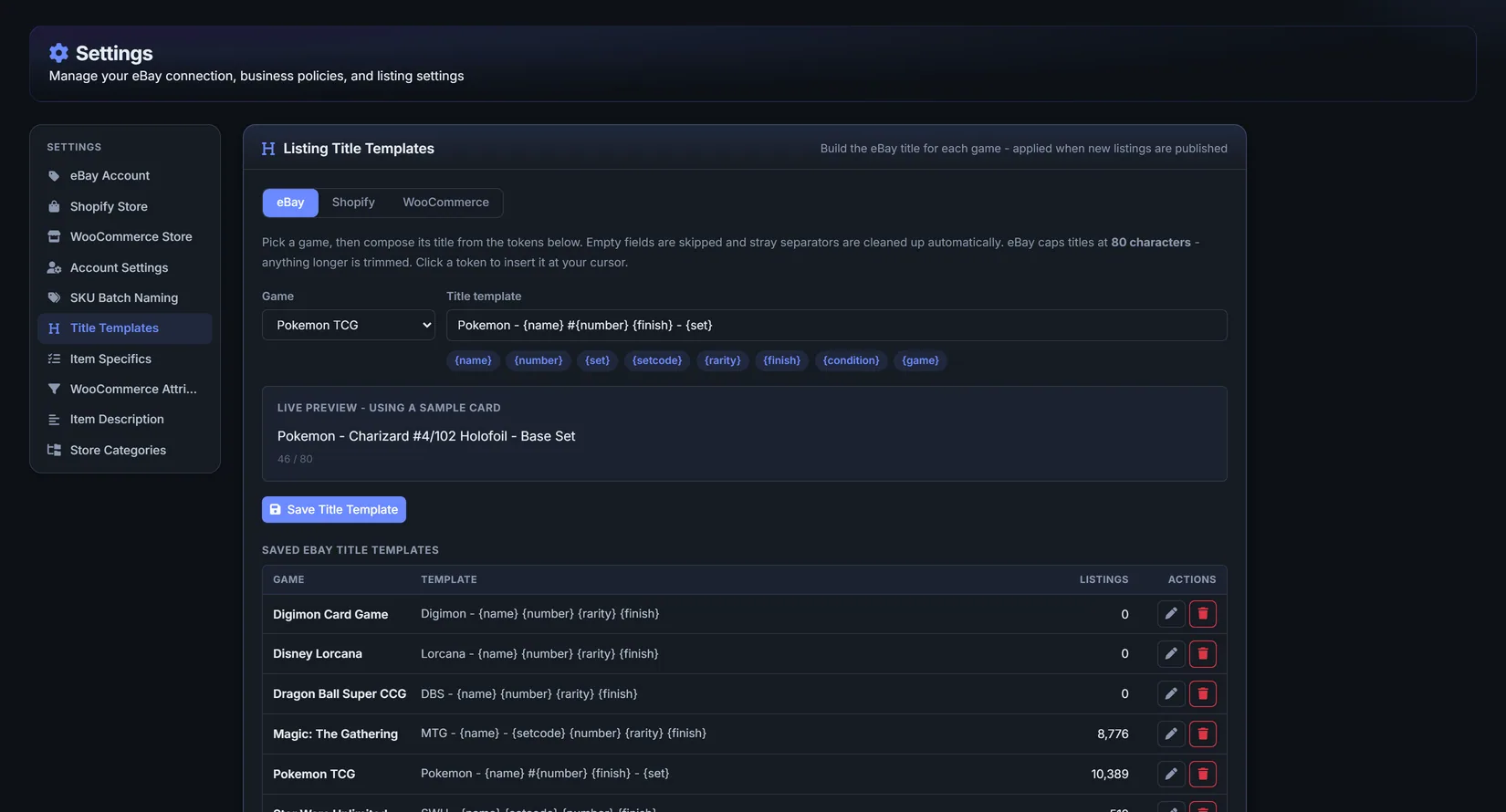The width and height of the screenshot is (1506, 812).
Task: Open Item Specifics settings
Action: [x=125, y=359]
